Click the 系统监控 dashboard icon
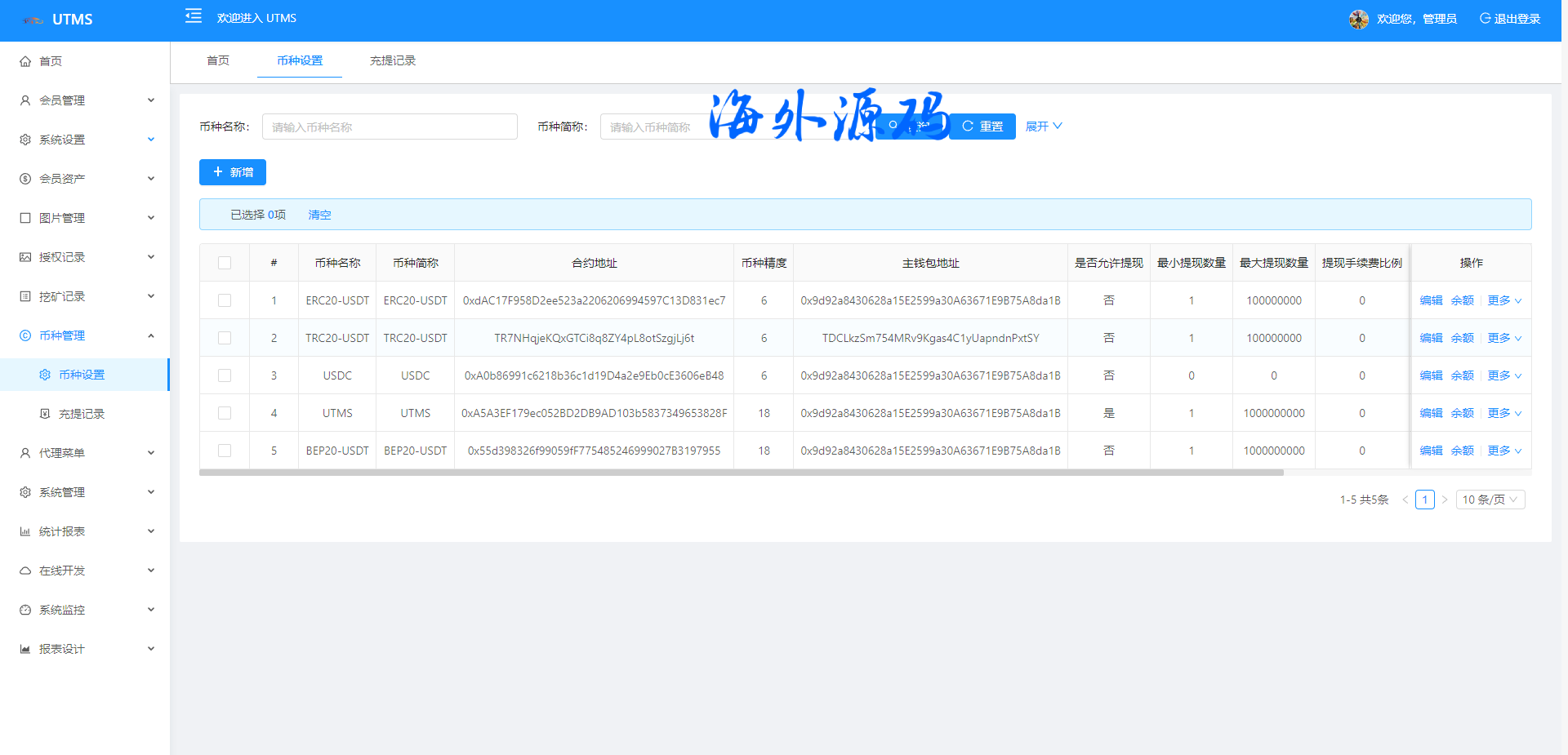Viewport: 1568px width, 755px height. (25, 610)
